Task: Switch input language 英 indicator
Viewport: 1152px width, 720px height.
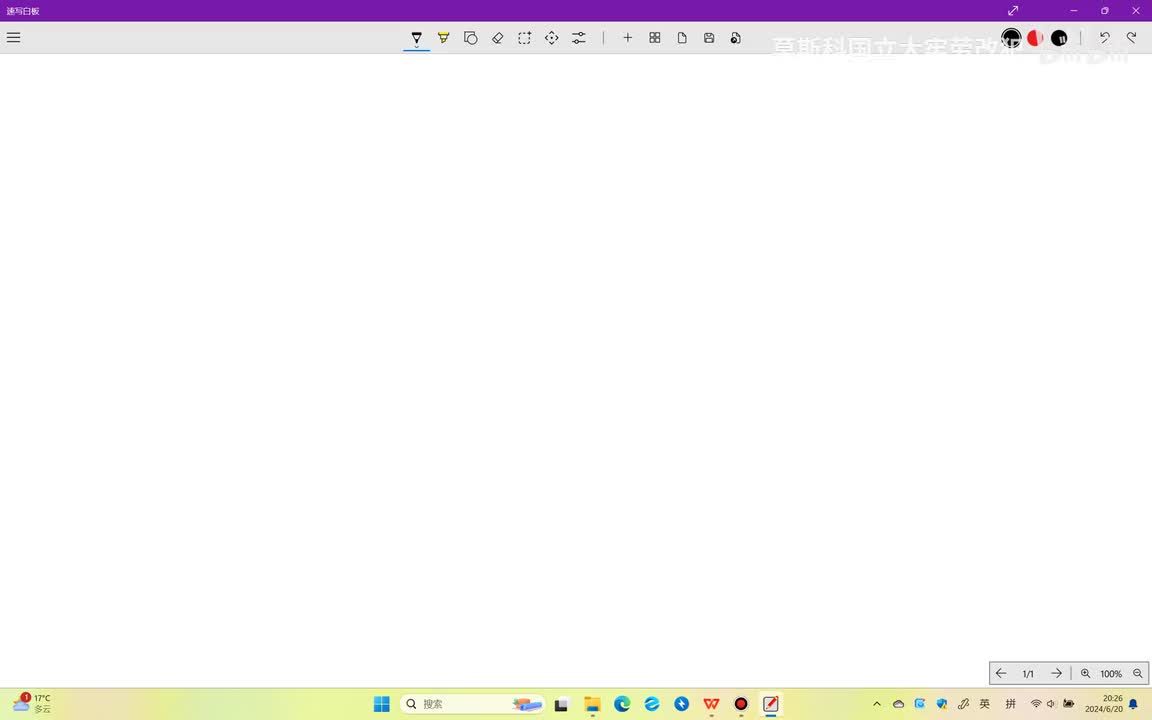Action: click(x=984, y=704)
